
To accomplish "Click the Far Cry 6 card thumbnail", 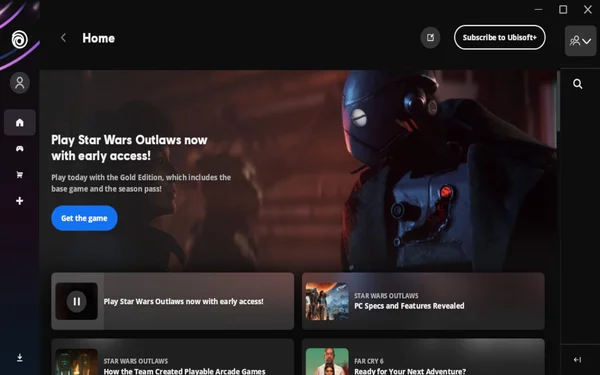I will click(x=327, y=361).
